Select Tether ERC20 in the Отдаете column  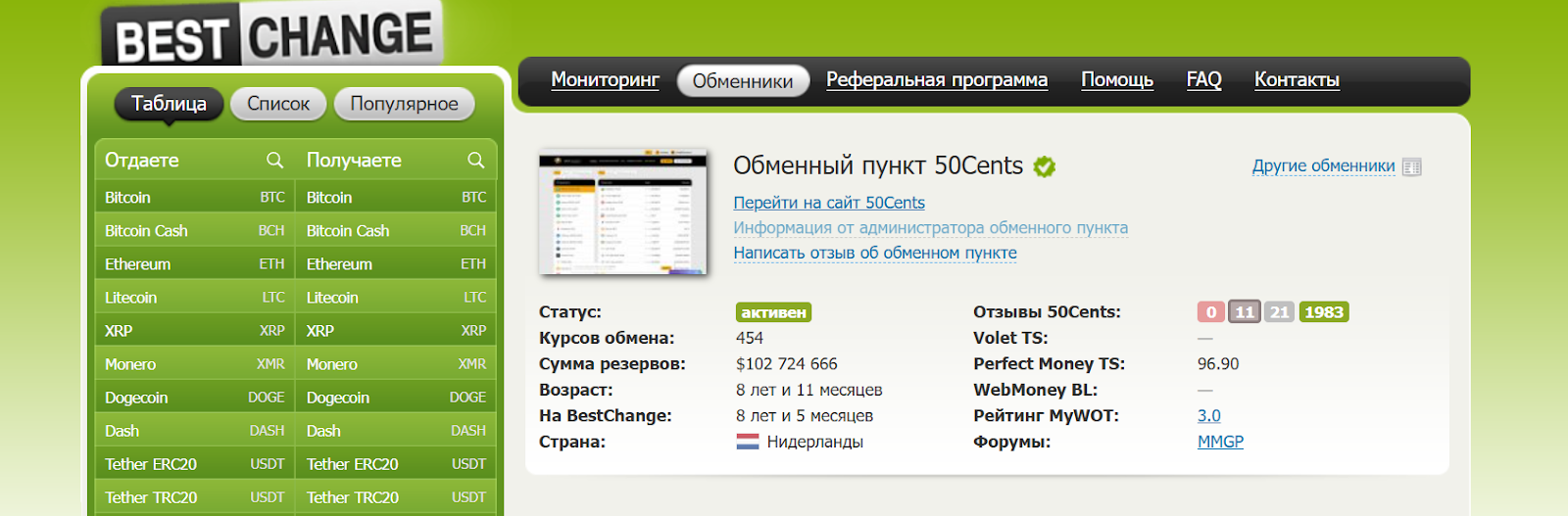(x=194, y=464)
